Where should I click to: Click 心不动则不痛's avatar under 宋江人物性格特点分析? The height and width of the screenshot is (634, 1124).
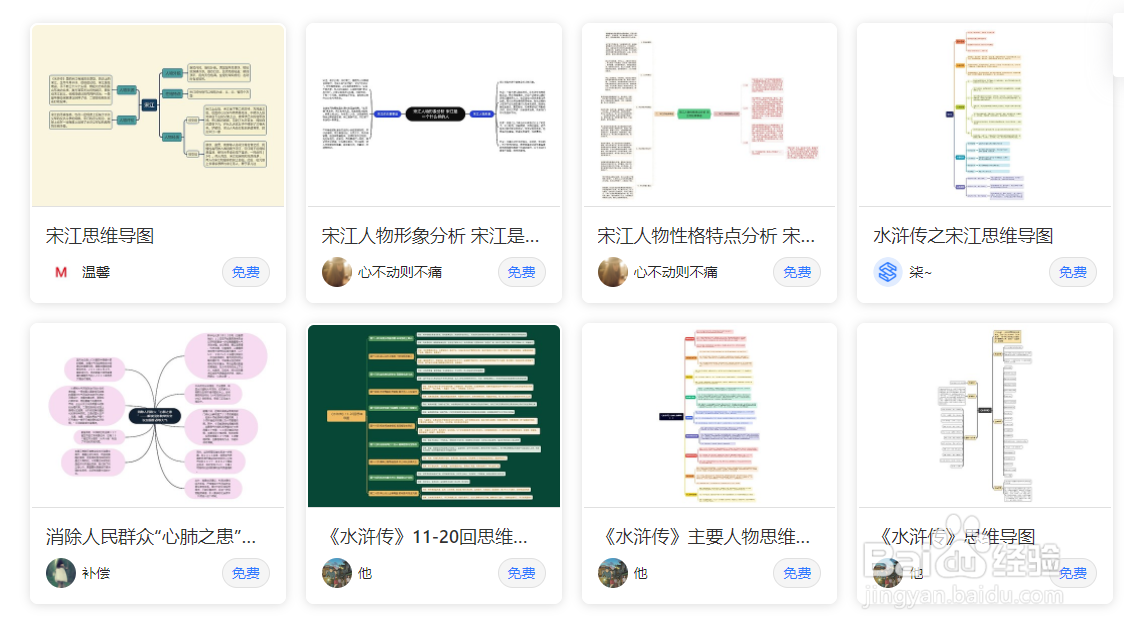(613, 271)
